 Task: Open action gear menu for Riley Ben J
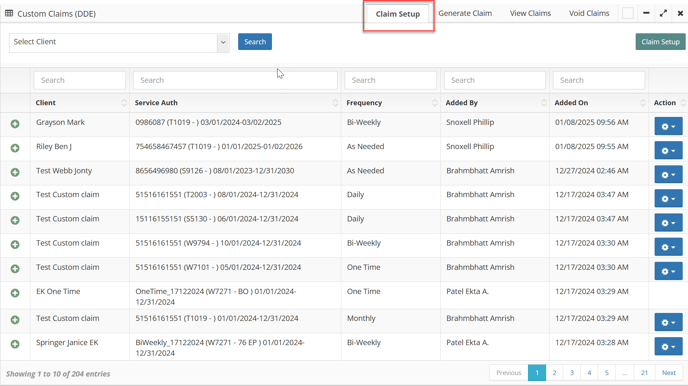668,150
